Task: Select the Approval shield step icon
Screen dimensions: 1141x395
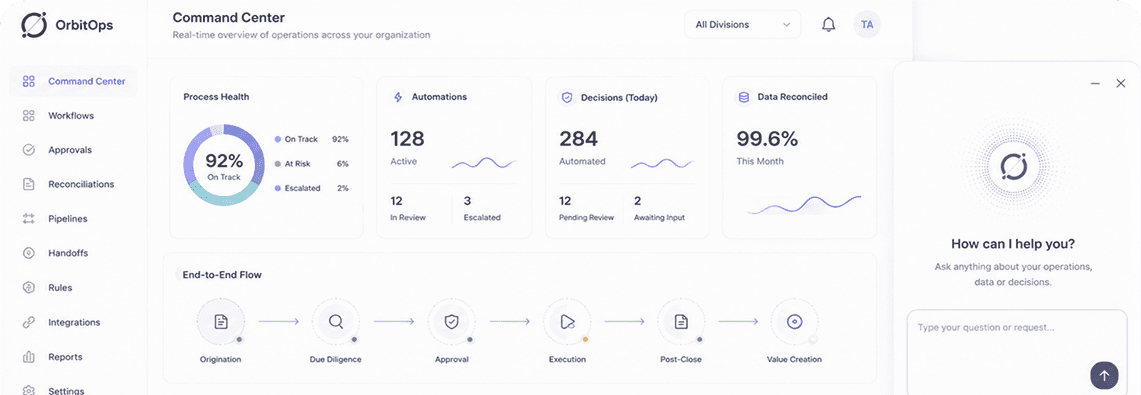Action: point(451,322)
